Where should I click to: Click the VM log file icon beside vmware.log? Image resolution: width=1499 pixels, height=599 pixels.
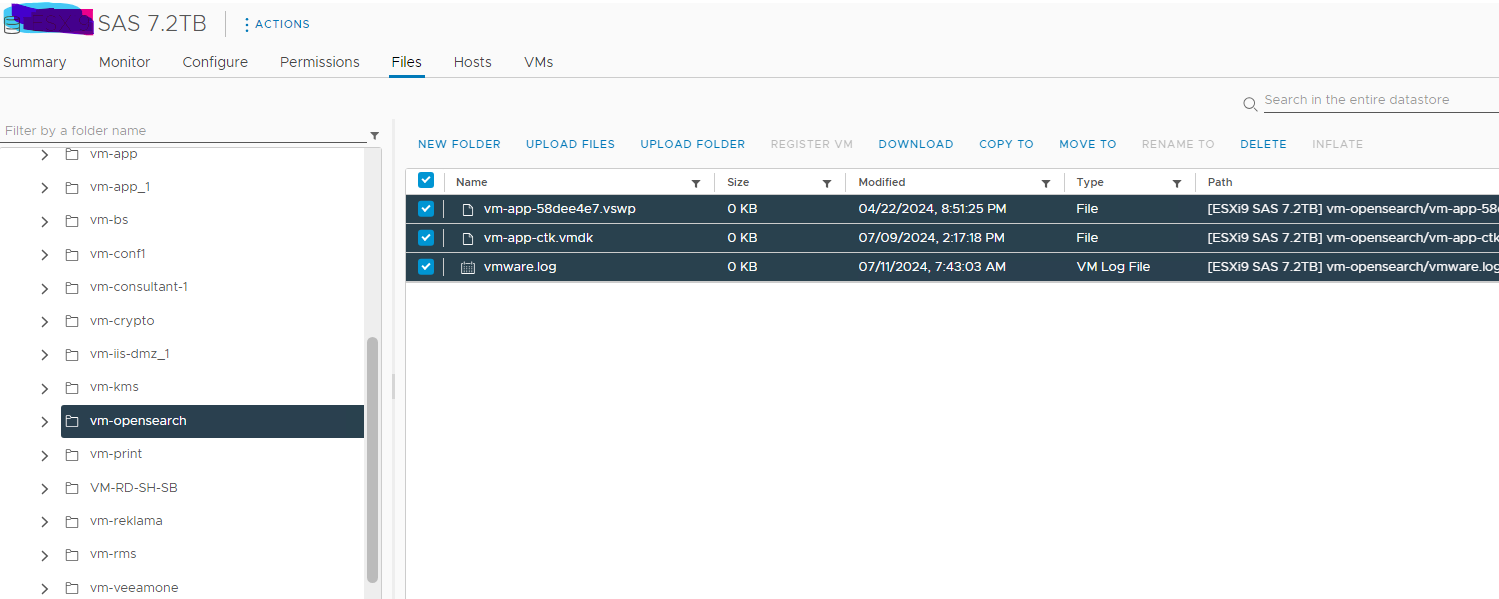(x=466, y=266)
